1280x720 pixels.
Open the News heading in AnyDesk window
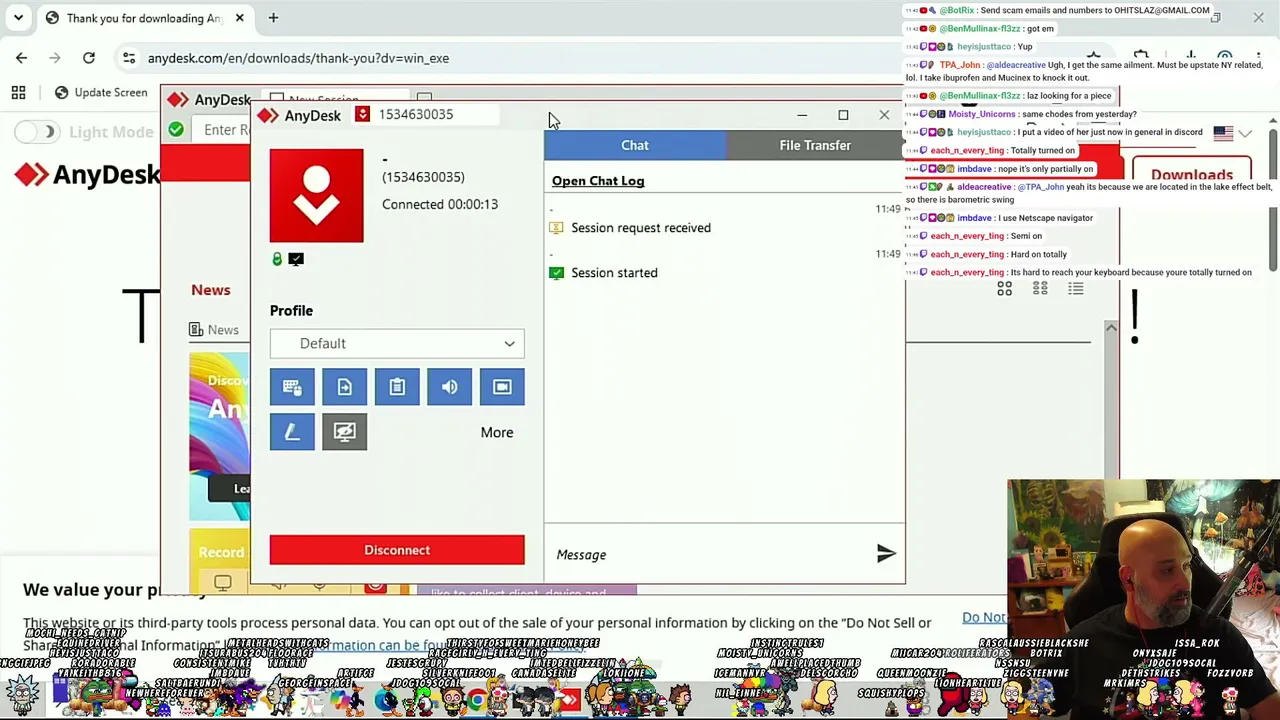coord(211,290)
